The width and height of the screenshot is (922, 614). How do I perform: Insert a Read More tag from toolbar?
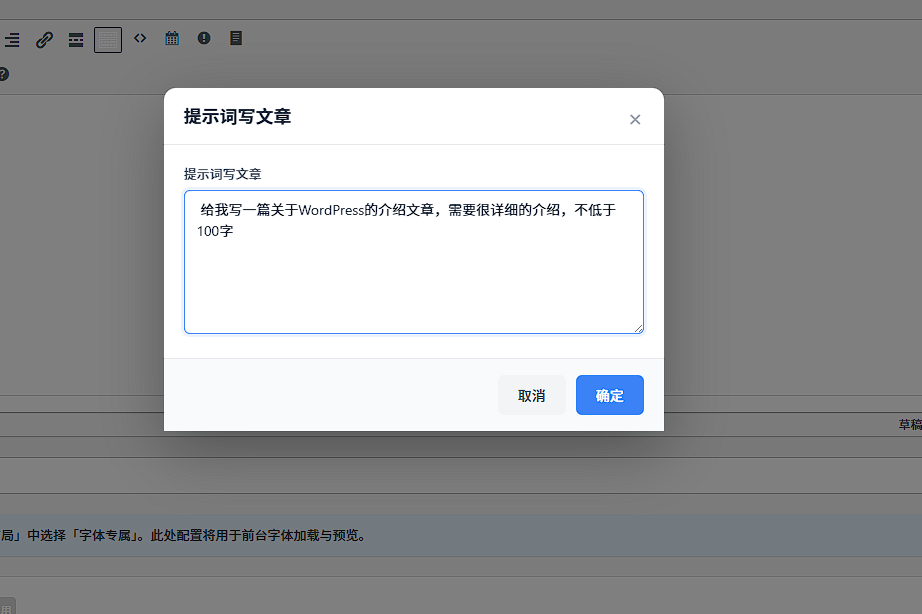76,40
